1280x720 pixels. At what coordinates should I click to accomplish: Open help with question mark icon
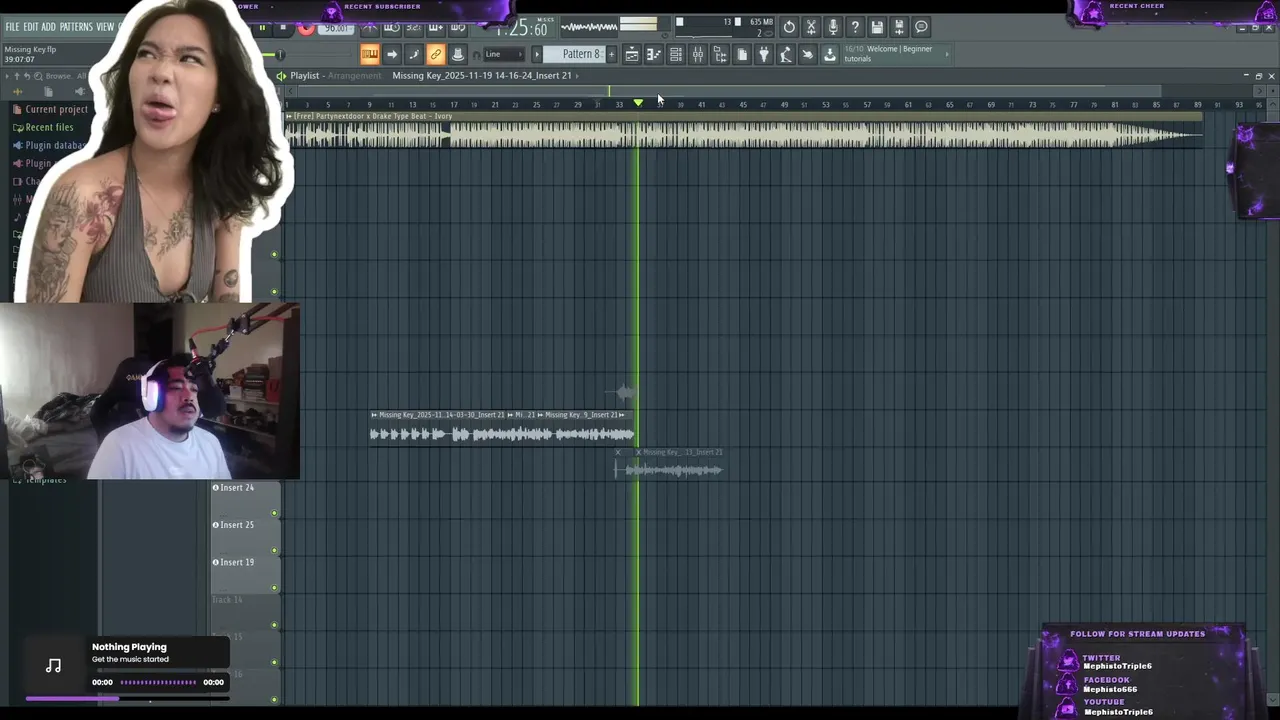855,27
